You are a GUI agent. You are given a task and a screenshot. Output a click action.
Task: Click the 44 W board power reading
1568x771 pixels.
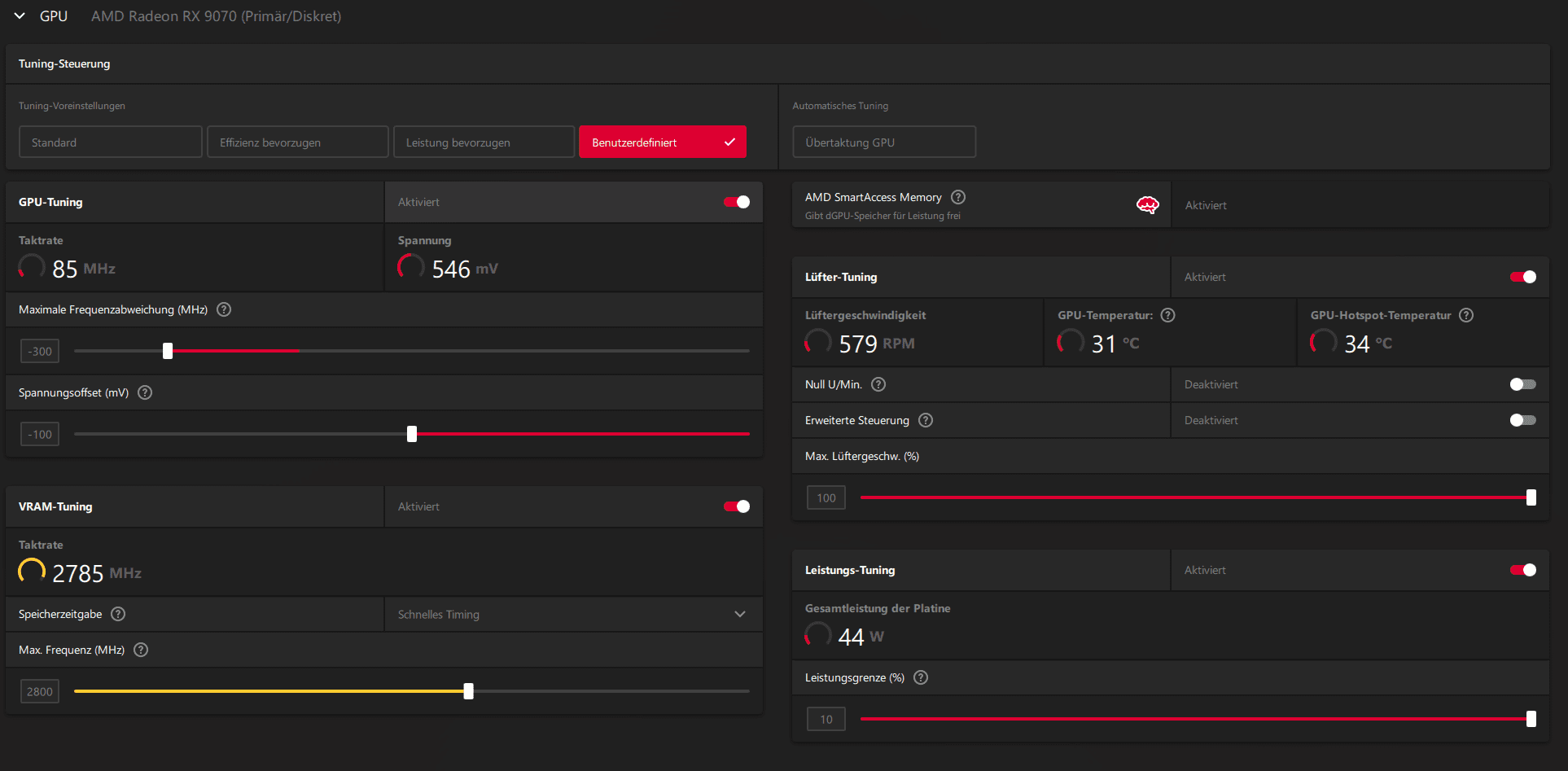click(x=861, y=637)
